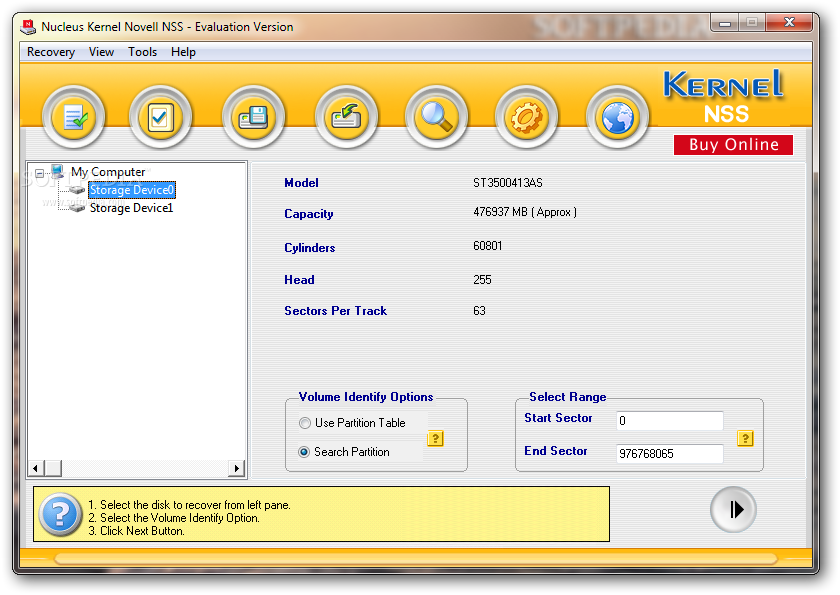Click the capacity value 476937 MB
This screenshot has height=595, width=840.
525,212
